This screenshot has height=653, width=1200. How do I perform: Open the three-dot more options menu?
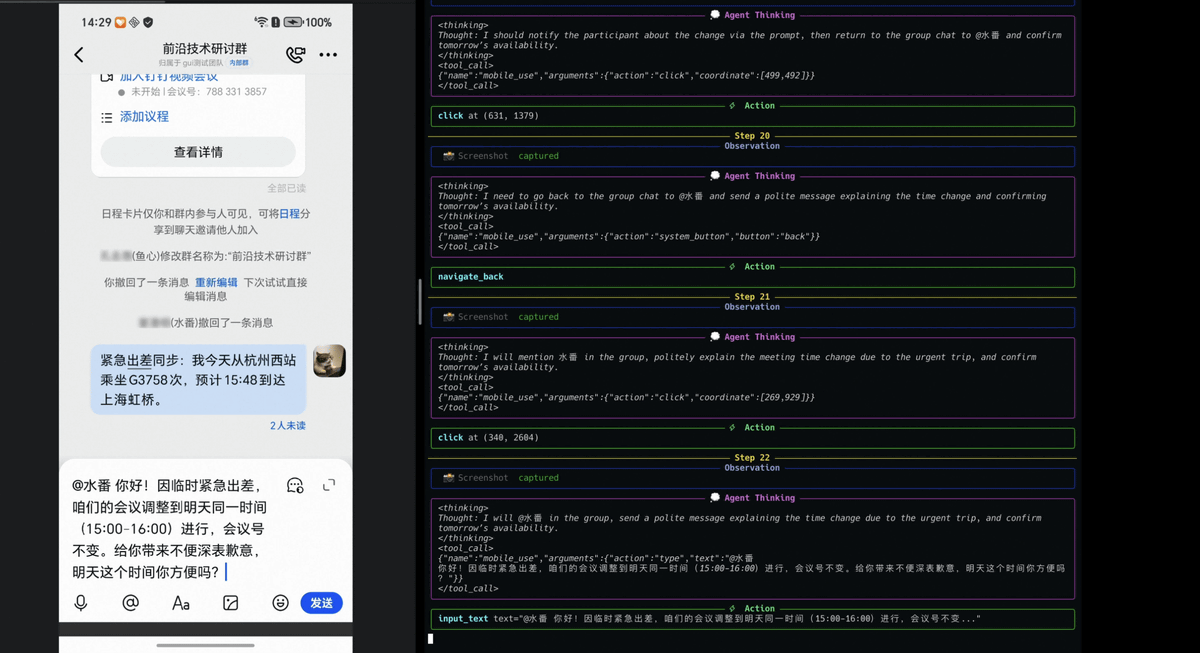(328, 55)
